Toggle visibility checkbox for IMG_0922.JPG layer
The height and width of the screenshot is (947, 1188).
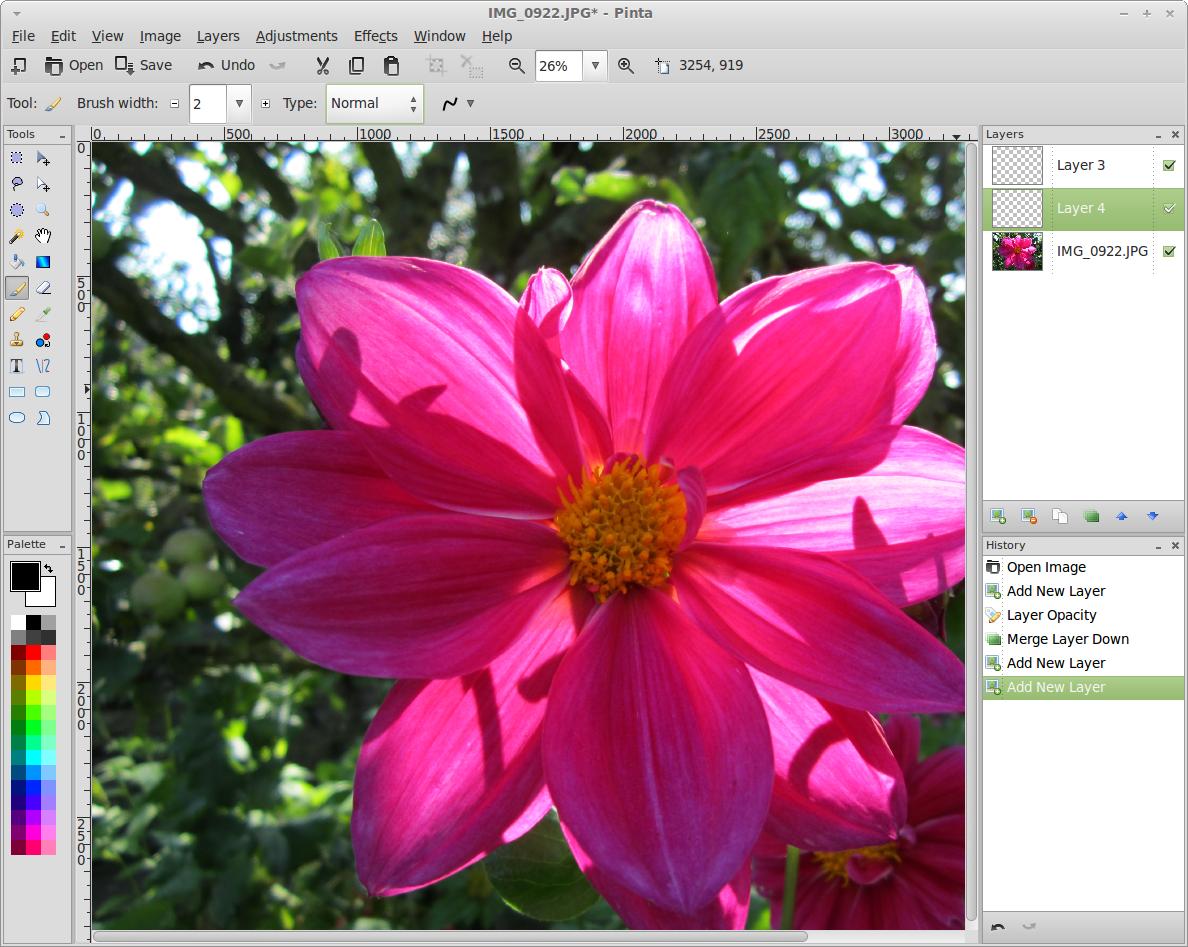pos(1169,252)
